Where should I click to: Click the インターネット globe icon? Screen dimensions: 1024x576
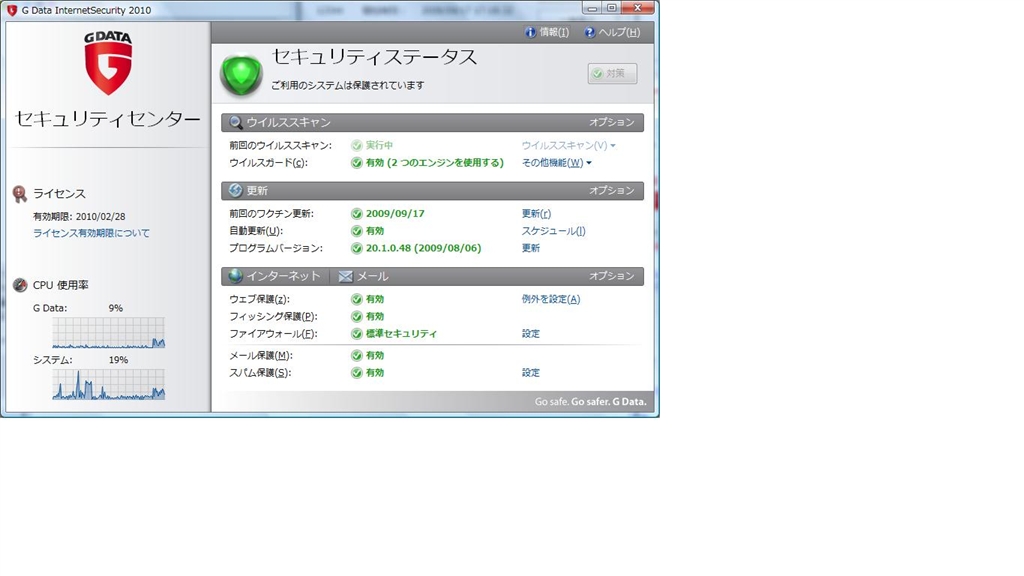coord(236,276)
